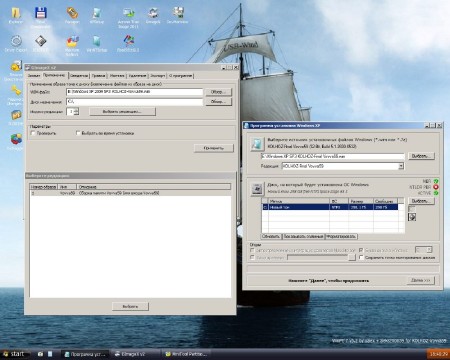Image resolution: width=450 pixels, height=360 pixels.
Task: Open the Экспорт tab in GImageX
Action: 157,76
